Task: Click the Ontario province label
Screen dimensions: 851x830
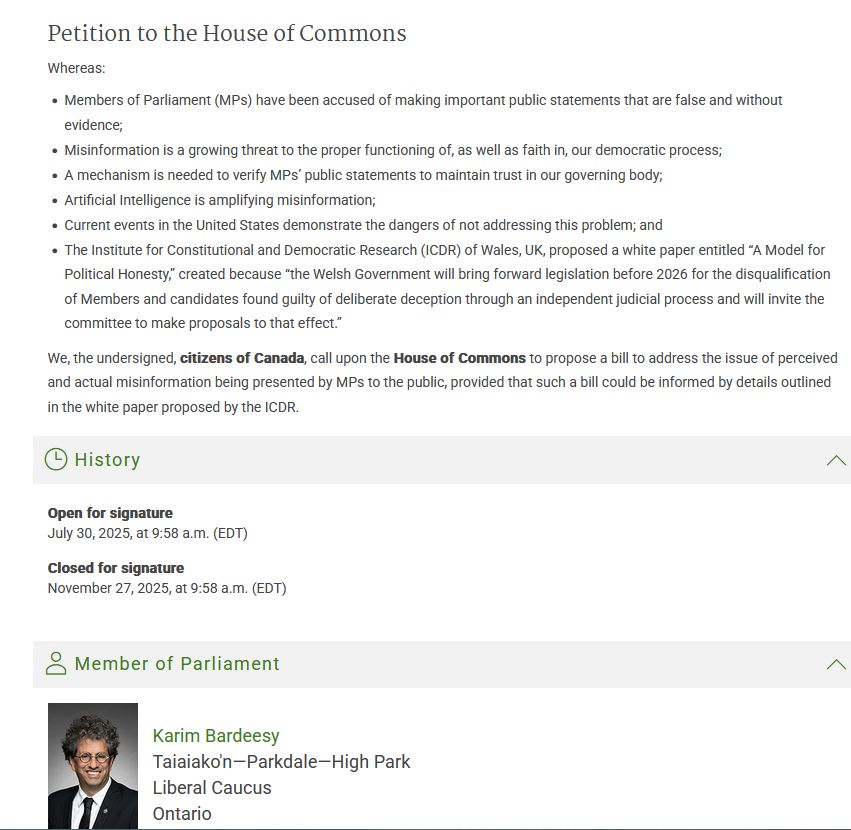Action: [x=181, y=813]
